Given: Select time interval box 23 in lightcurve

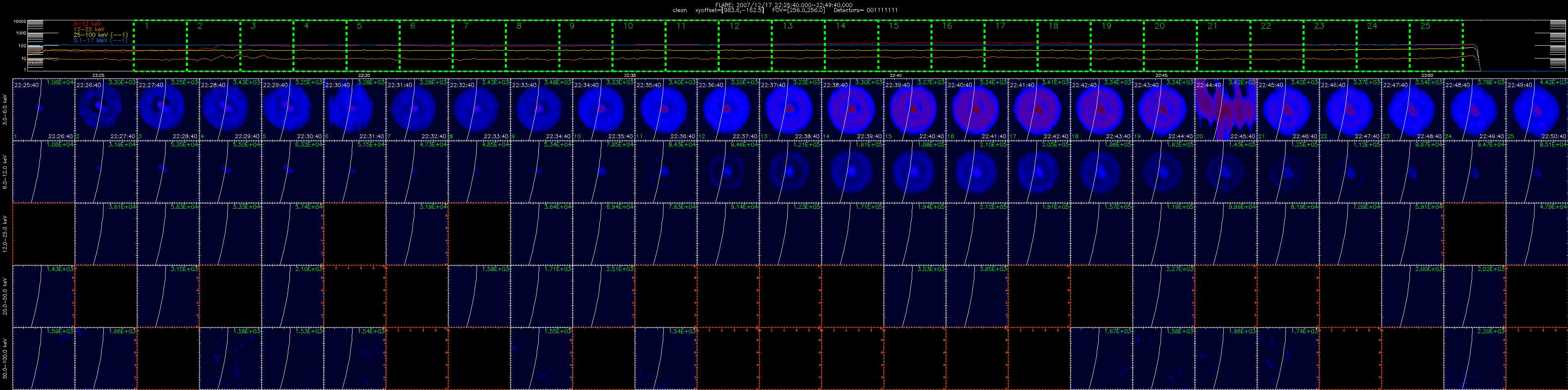Looking at the screenshot, I should coord(1330,46).
